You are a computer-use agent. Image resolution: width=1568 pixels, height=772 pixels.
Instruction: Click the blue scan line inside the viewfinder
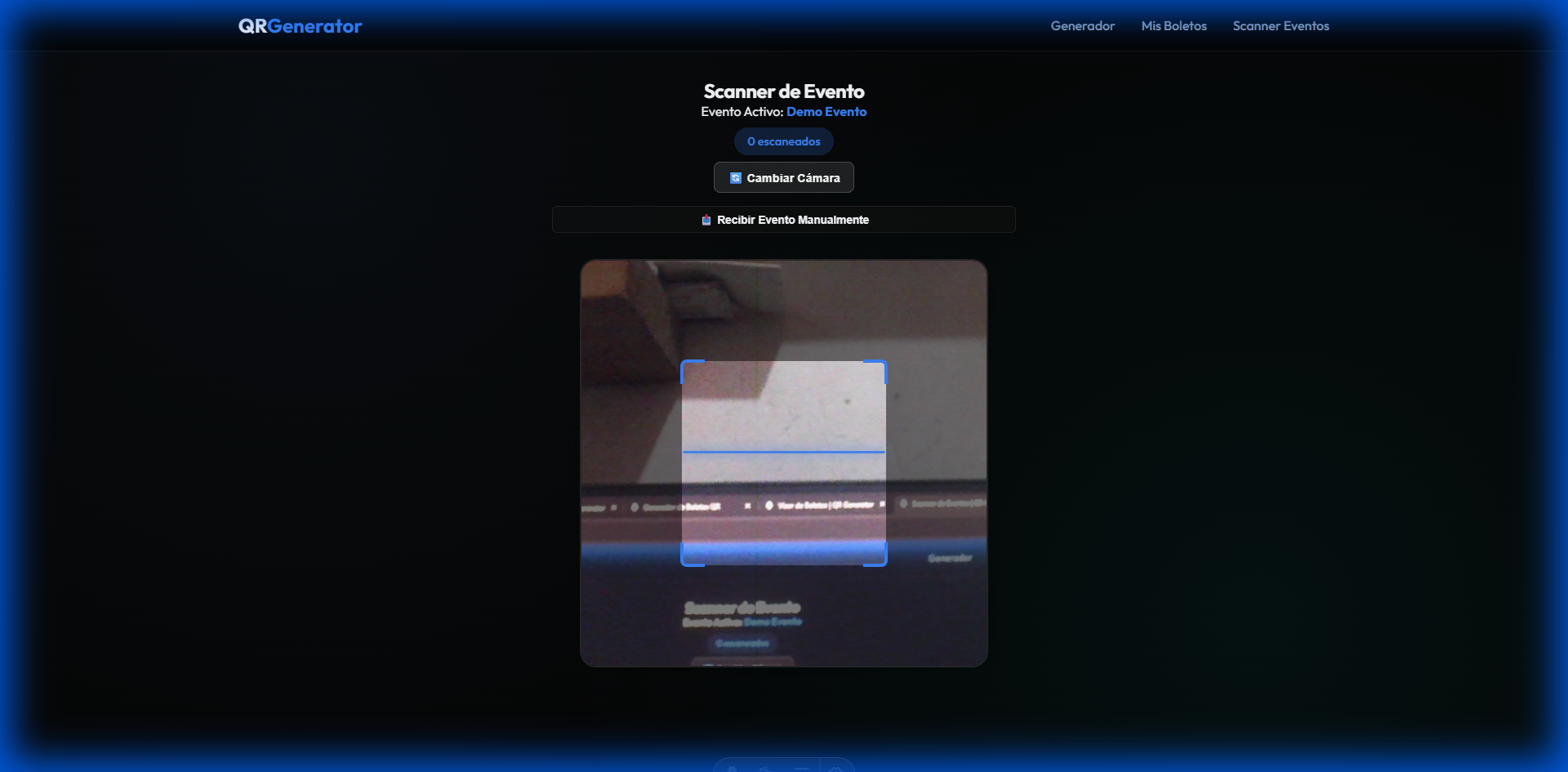[x=783, y=451]
